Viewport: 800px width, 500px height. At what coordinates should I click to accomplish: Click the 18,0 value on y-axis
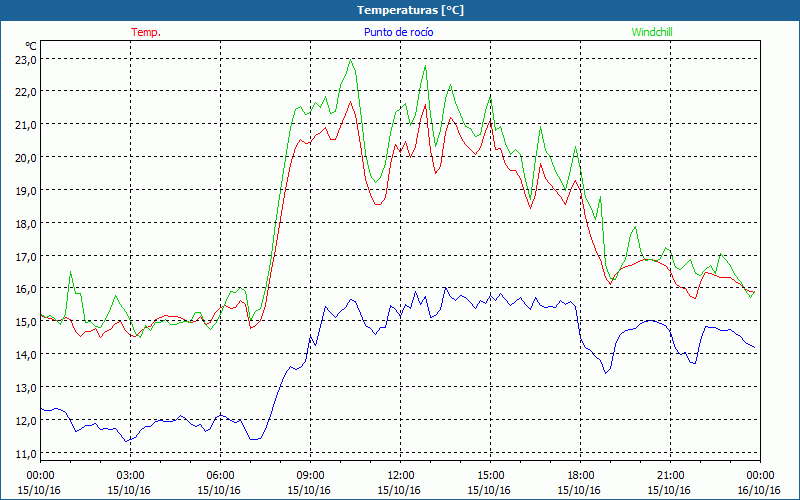pyautogui.click(x=26, y=223)
